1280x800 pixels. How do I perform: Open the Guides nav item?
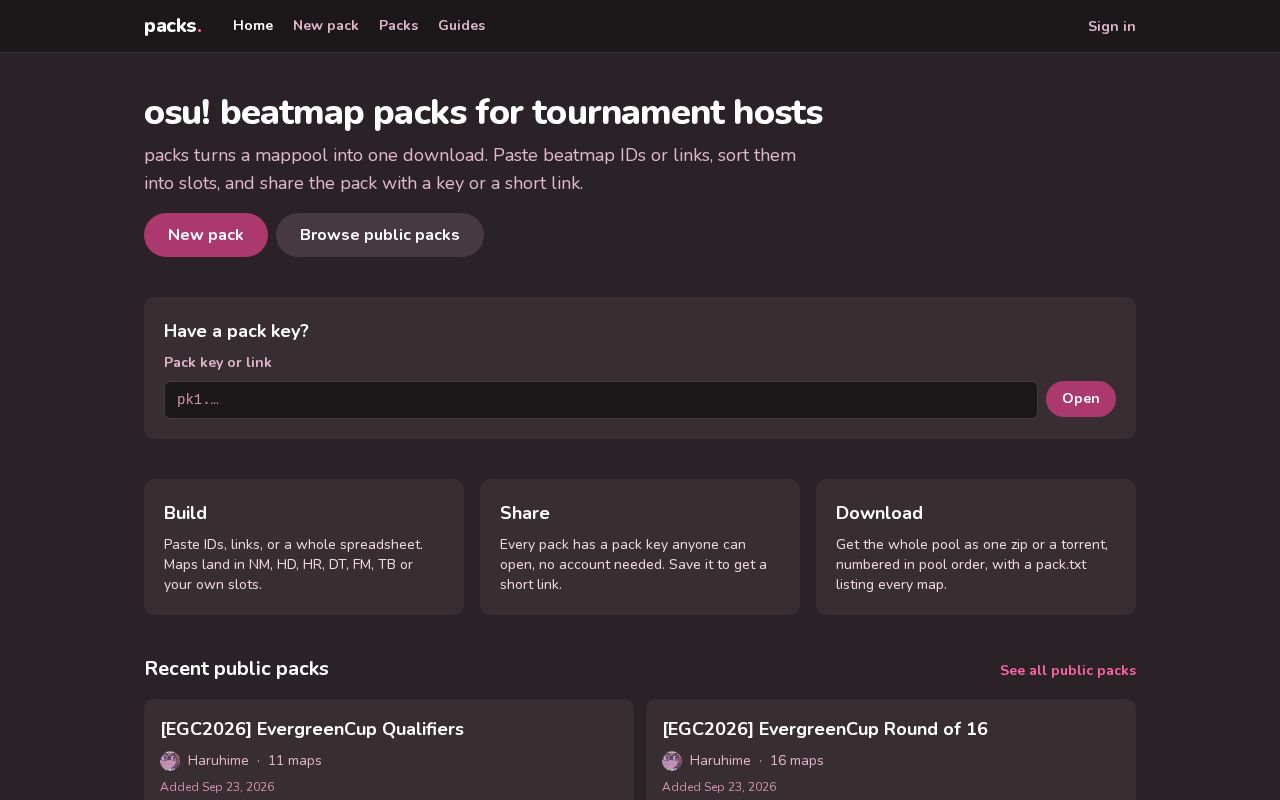pos(462,26)
